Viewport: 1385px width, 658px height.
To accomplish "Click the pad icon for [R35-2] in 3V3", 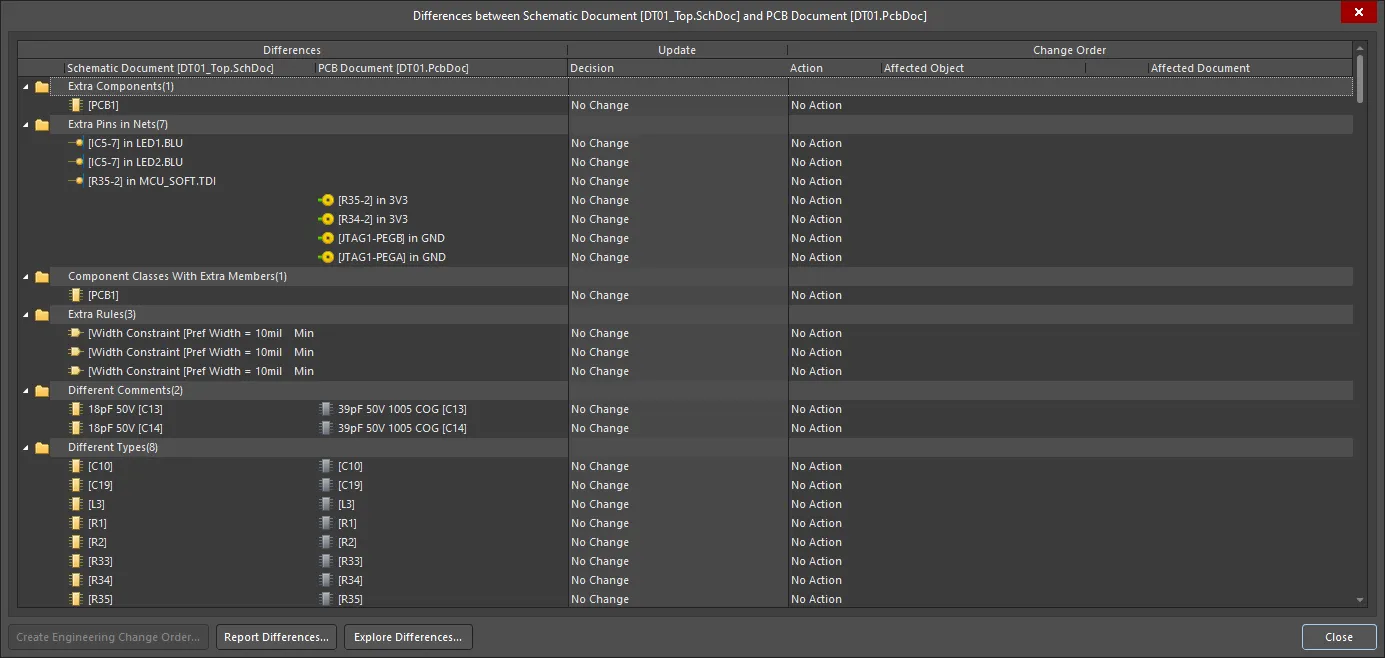I will point(325,200).
